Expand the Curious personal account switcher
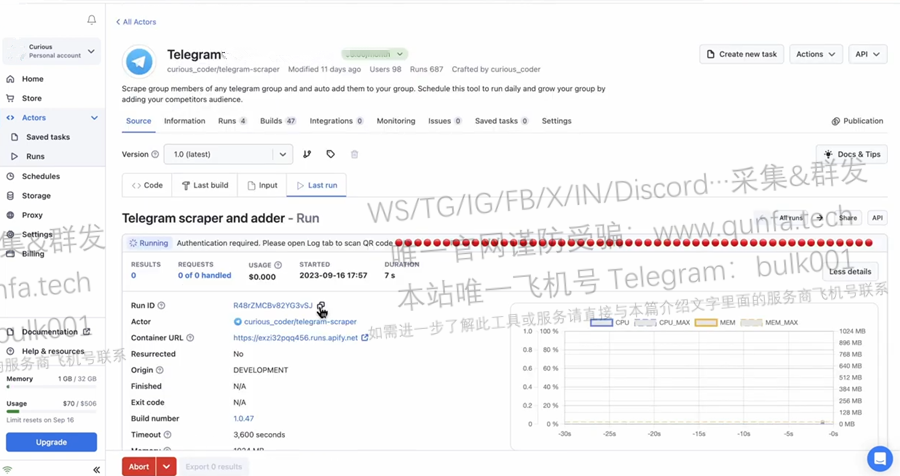The height and width of the screenshot is (476, 900). 52,51
